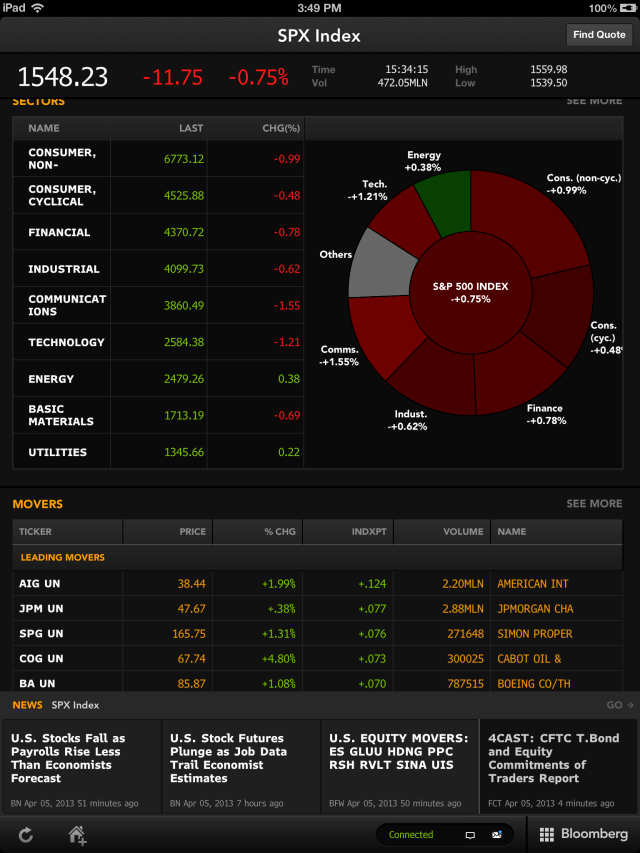
Task: Tap the add-to-home house icon
Action: pos(77,835)
